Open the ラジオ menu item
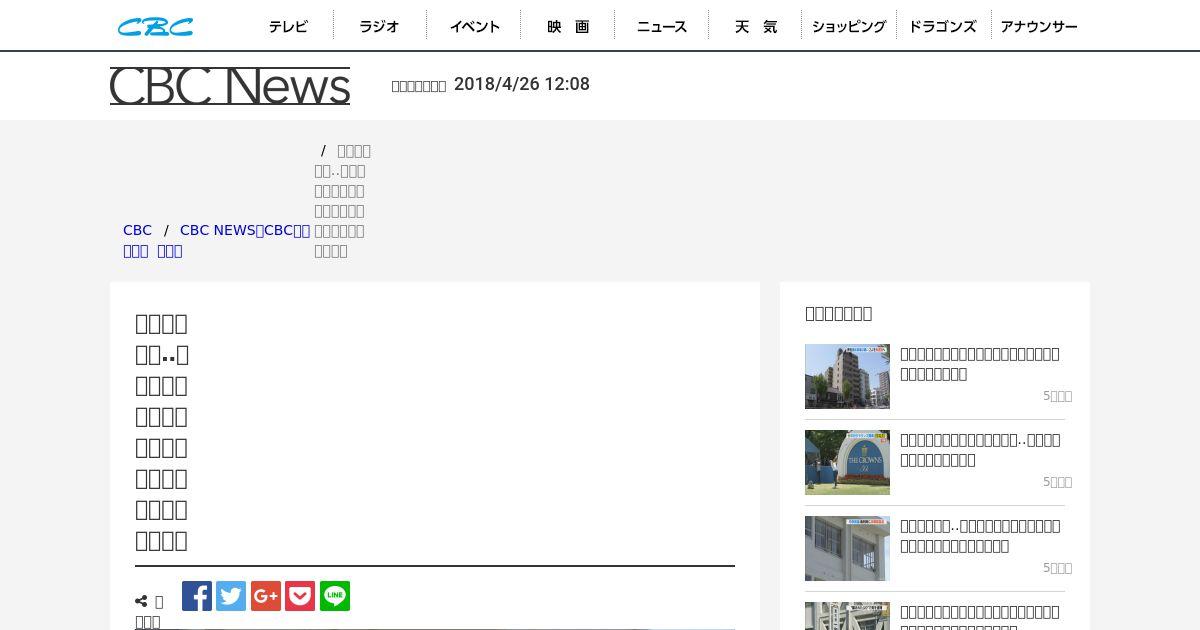Image resolution: width=1200 pixels, height=630 pixels. pyautogui.click(x=379, y=27)
